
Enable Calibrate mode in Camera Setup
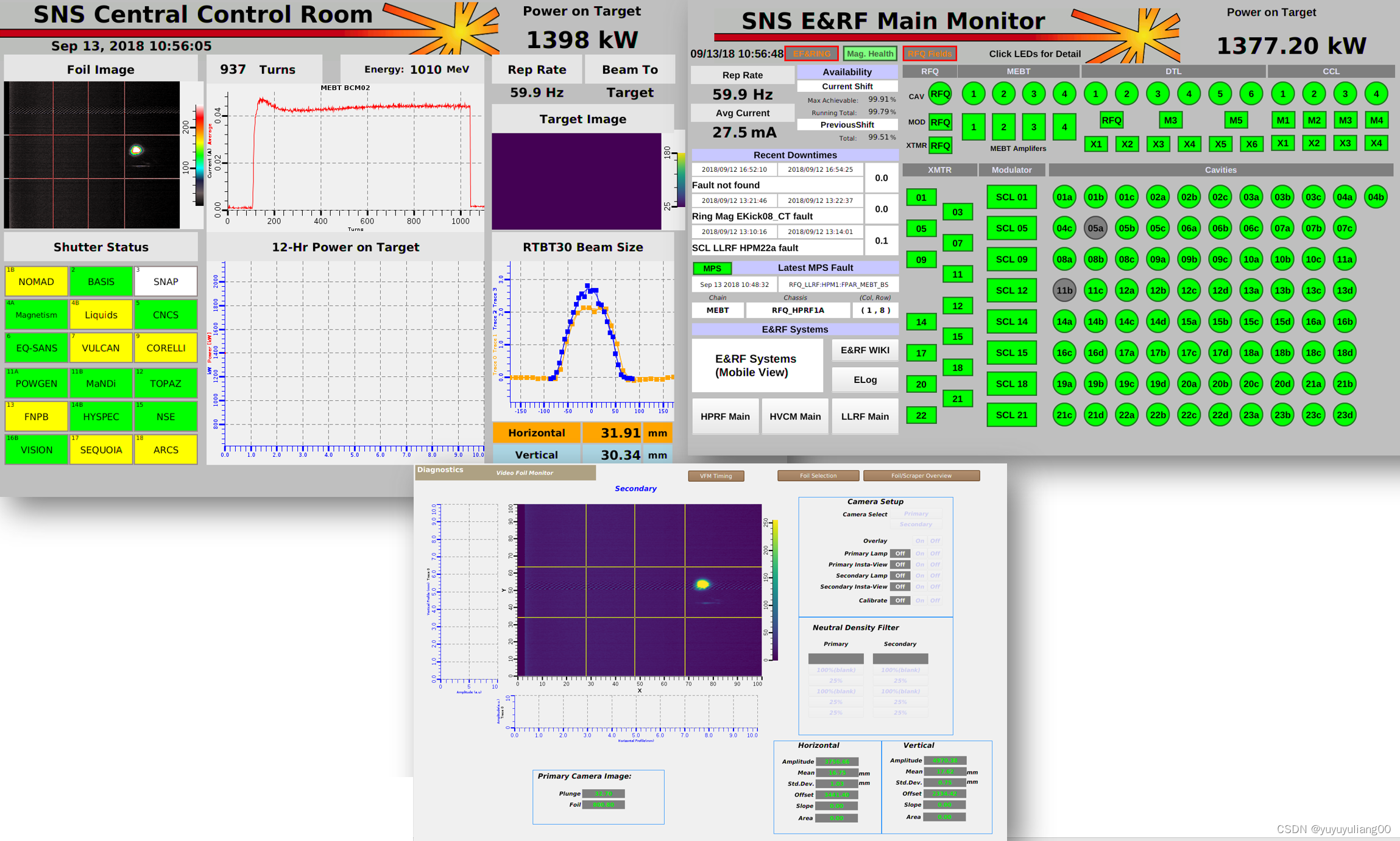920,600
